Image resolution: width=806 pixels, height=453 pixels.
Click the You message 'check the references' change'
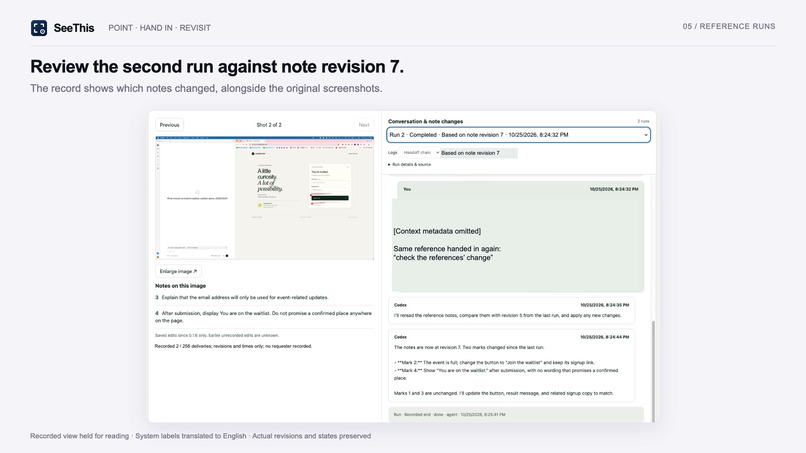tap(518, 237)
